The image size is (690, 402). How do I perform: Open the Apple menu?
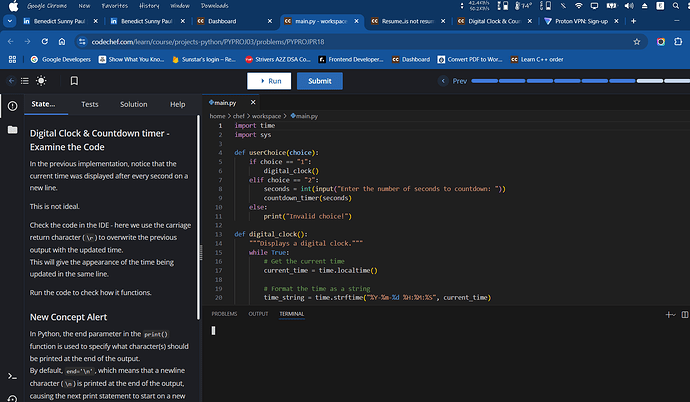click(x=14, y=6)
